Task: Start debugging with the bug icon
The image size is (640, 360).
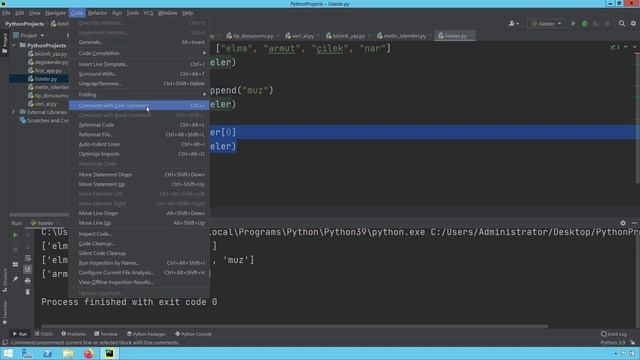Action: pyautogui.click(x=584, y=24)
